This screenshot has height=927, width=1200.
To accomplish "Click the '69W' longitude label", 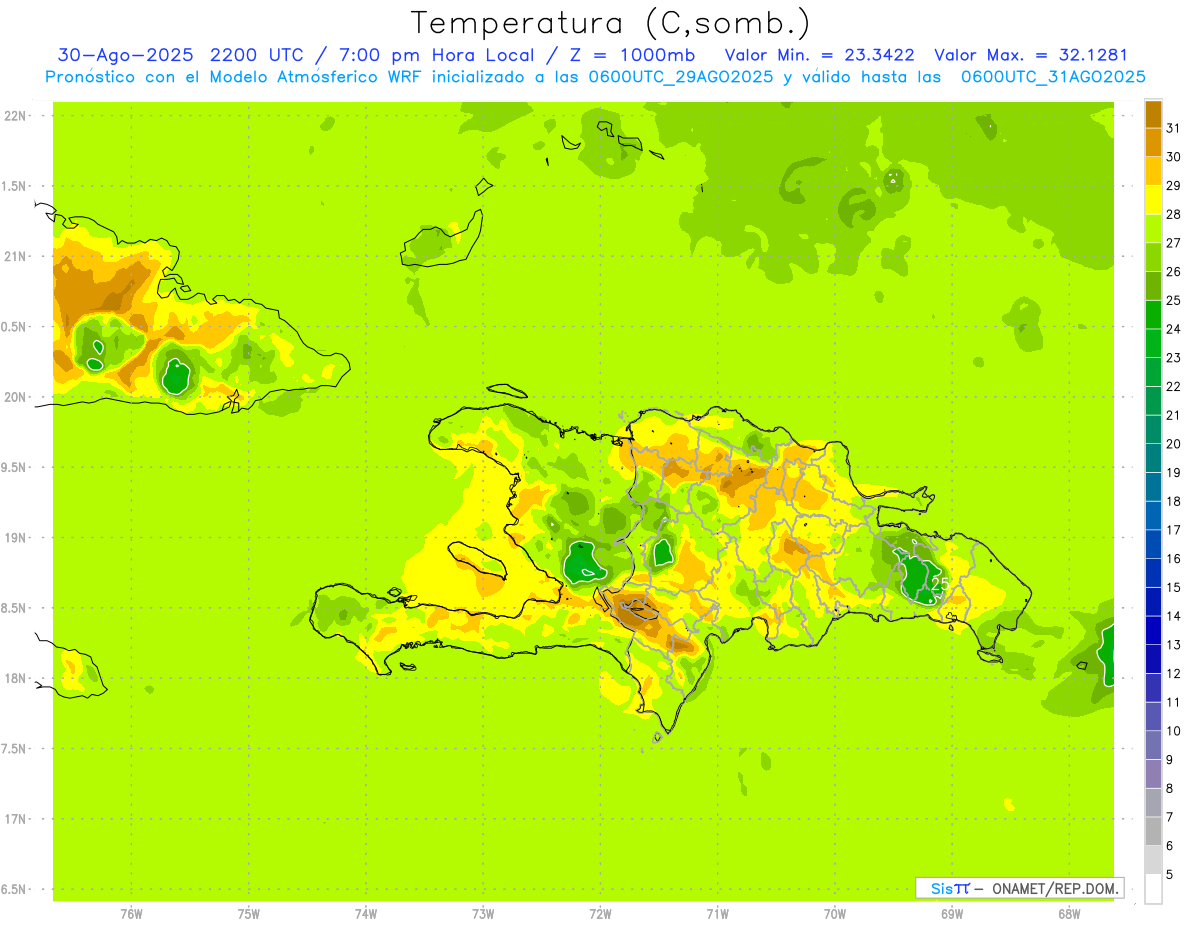I will 952,913.
